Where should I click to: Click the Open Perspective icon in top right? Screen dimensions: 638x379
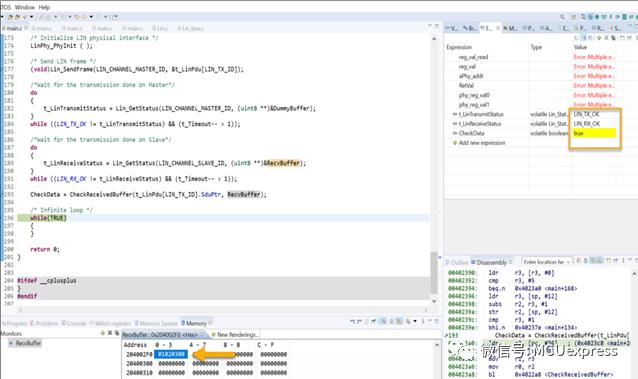tap(574, 17)
